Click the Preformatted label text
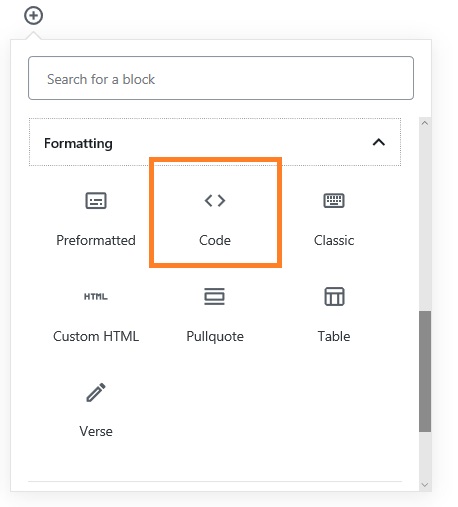458x507 pixels. click(96, 241)
